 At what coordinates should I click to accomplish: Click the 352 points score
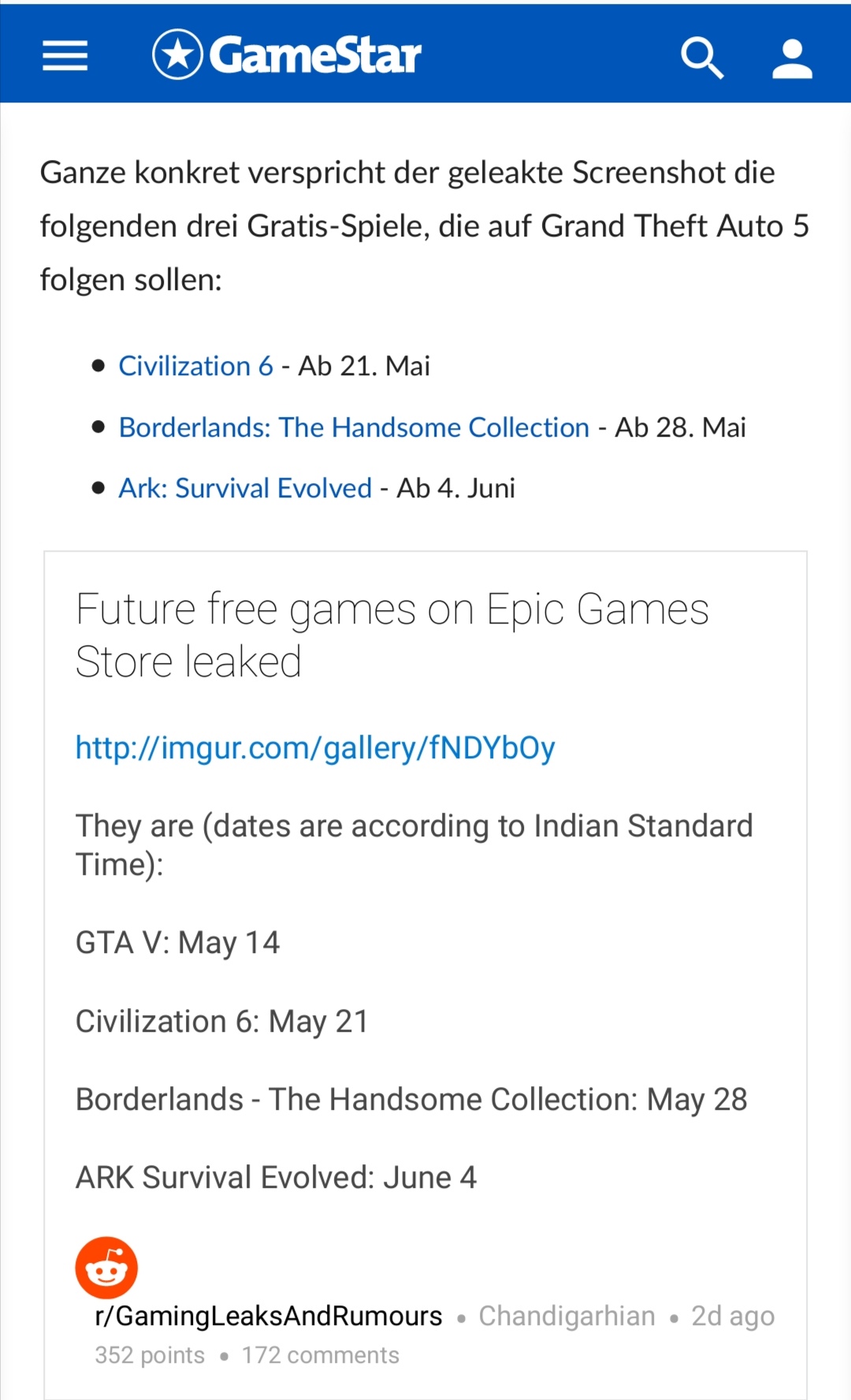tap(150, 1355)
